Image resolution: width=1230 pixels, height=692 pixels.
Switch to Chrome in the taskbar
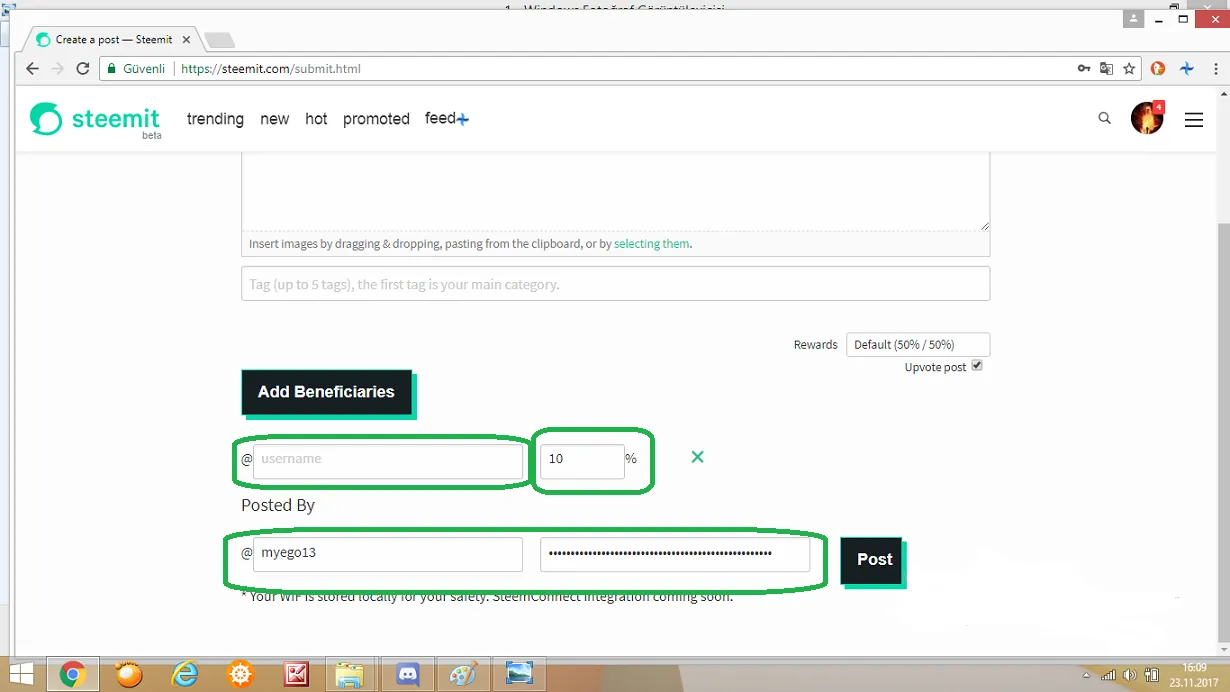[x=71, y=675]
